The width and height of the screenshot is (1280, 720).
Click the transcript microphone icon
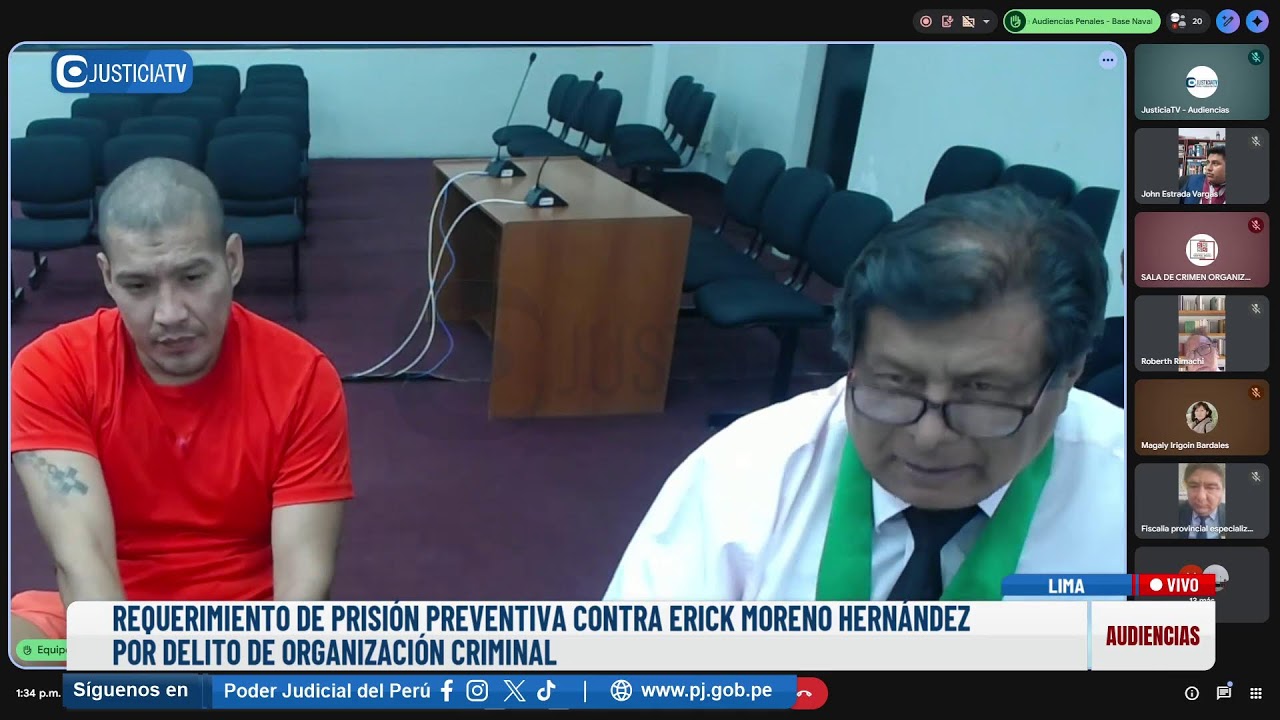(947, 21)
